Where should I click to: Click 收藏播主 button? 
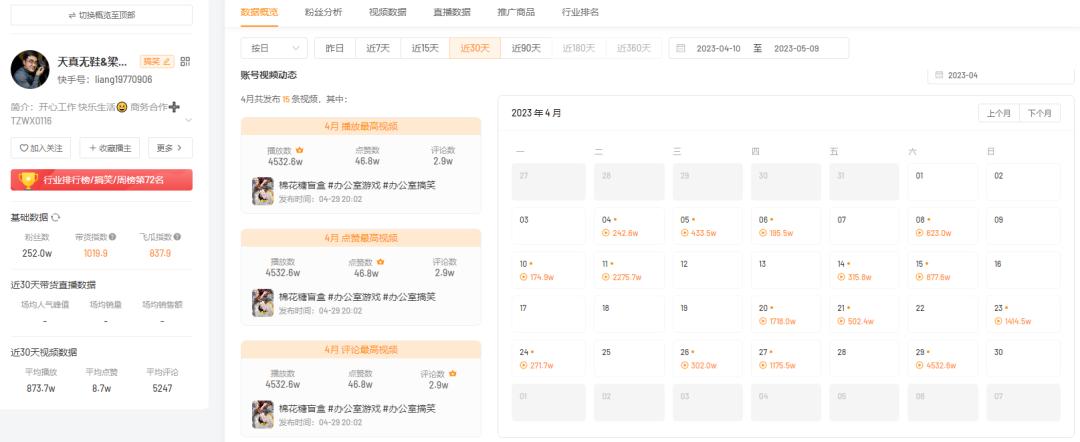(x=110, y=147)
